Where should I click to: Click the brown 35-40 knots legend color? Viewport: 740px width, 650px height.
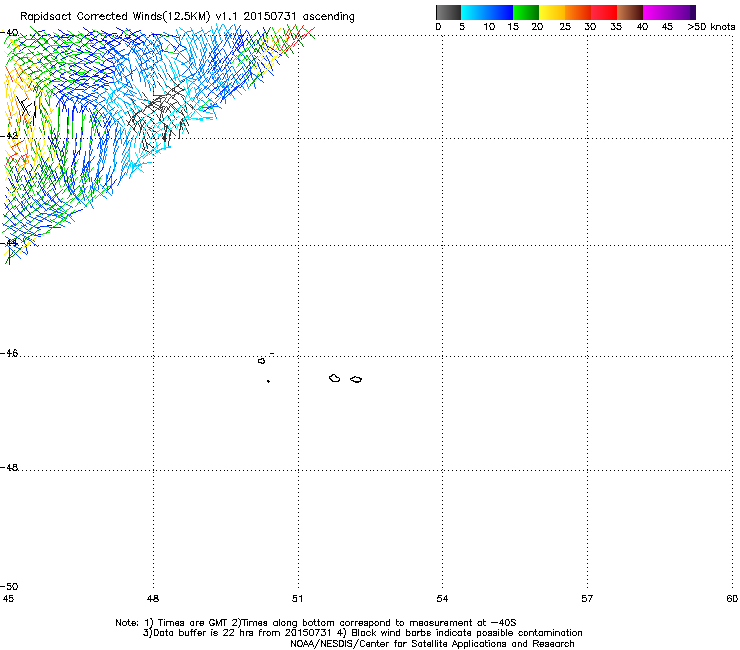point(630,12)
